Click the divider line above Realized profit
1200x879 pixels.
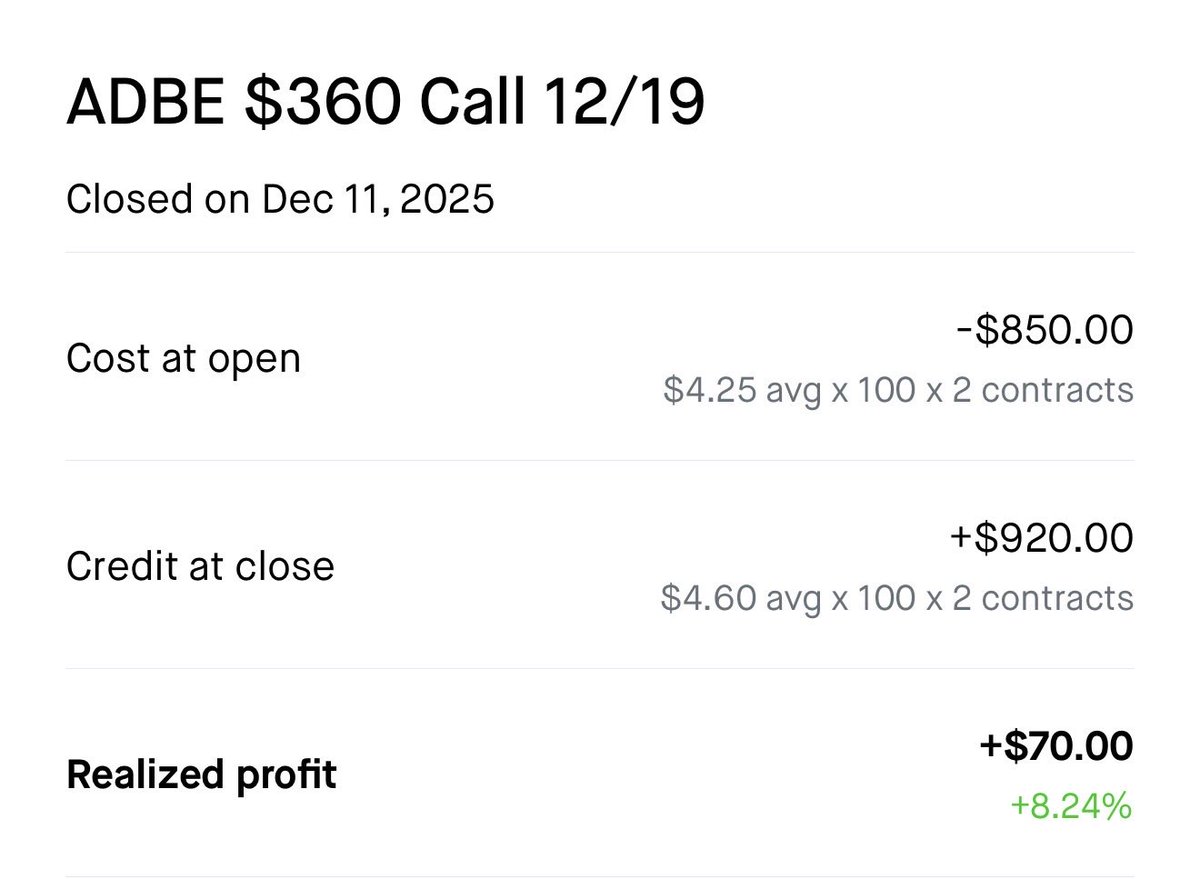click(x=600, y=669)
